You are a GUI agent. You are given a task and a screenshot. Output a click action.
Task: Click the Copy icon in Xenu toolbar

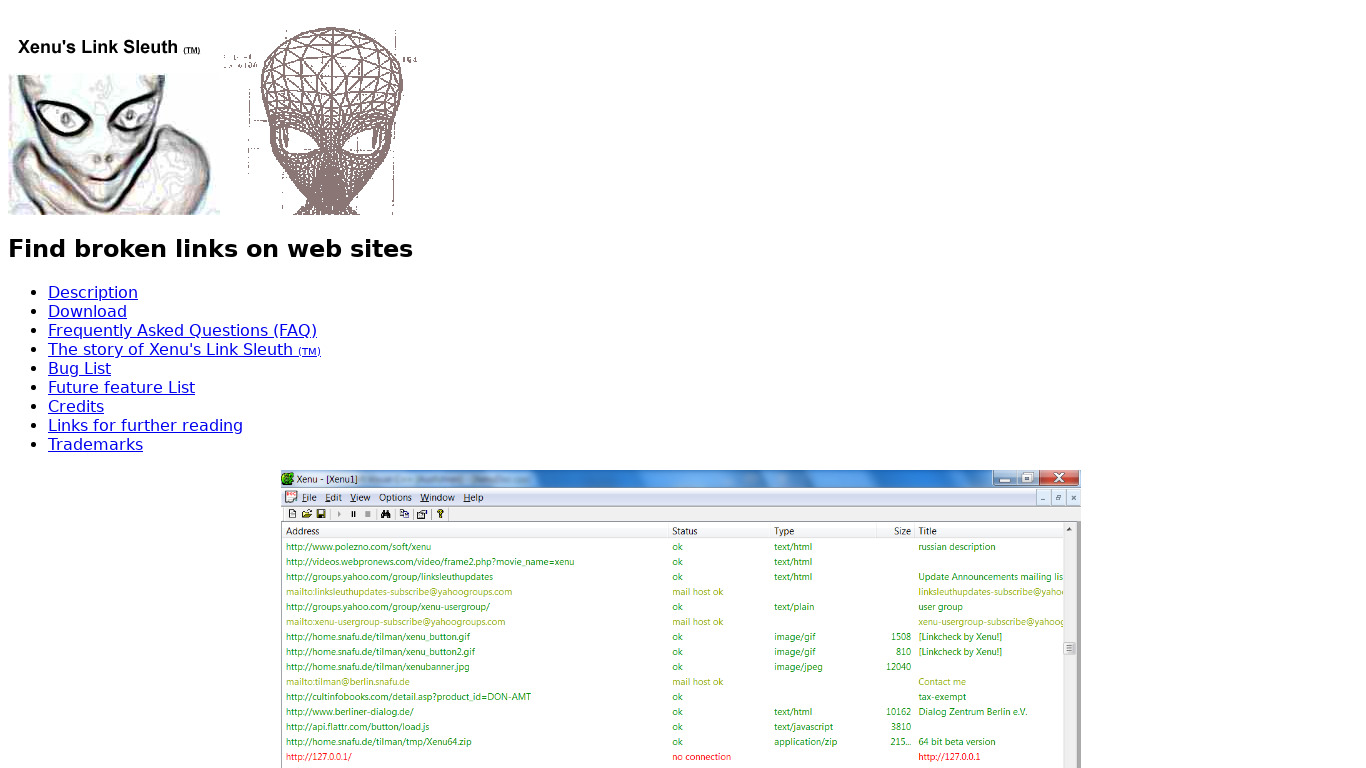[x=404, y=514]
